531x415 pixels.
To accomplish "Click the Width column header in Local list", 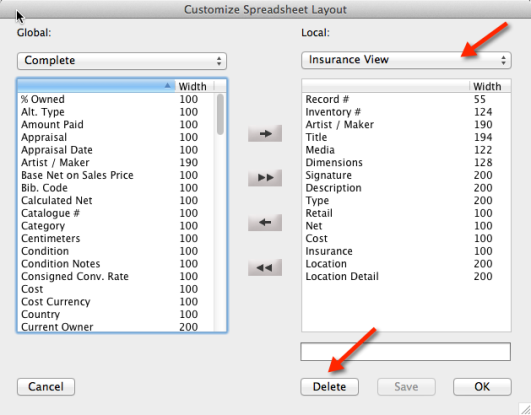I will [x=487, y=86].
